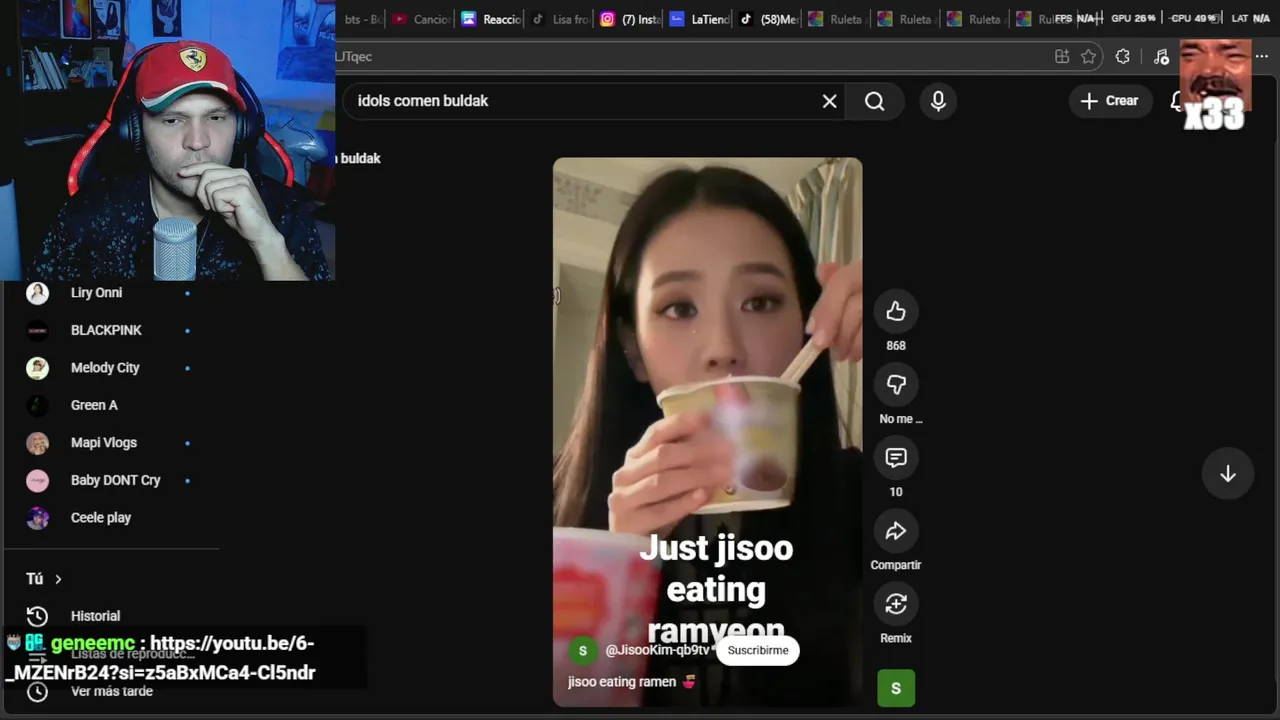Click the browser split screen icon

click(x=1062, y=57)
